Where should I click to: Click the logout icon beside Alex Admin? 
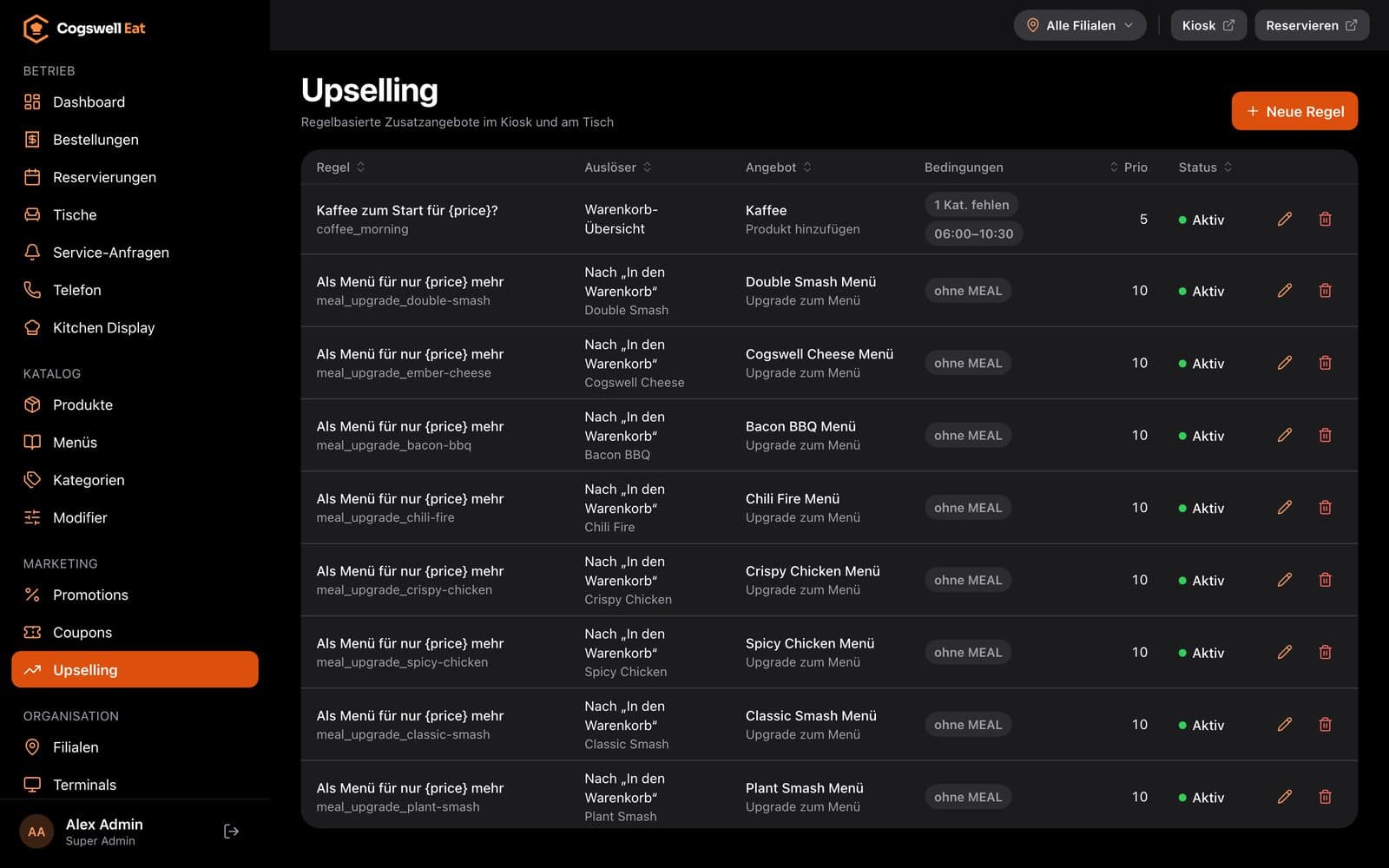(231, 832)
